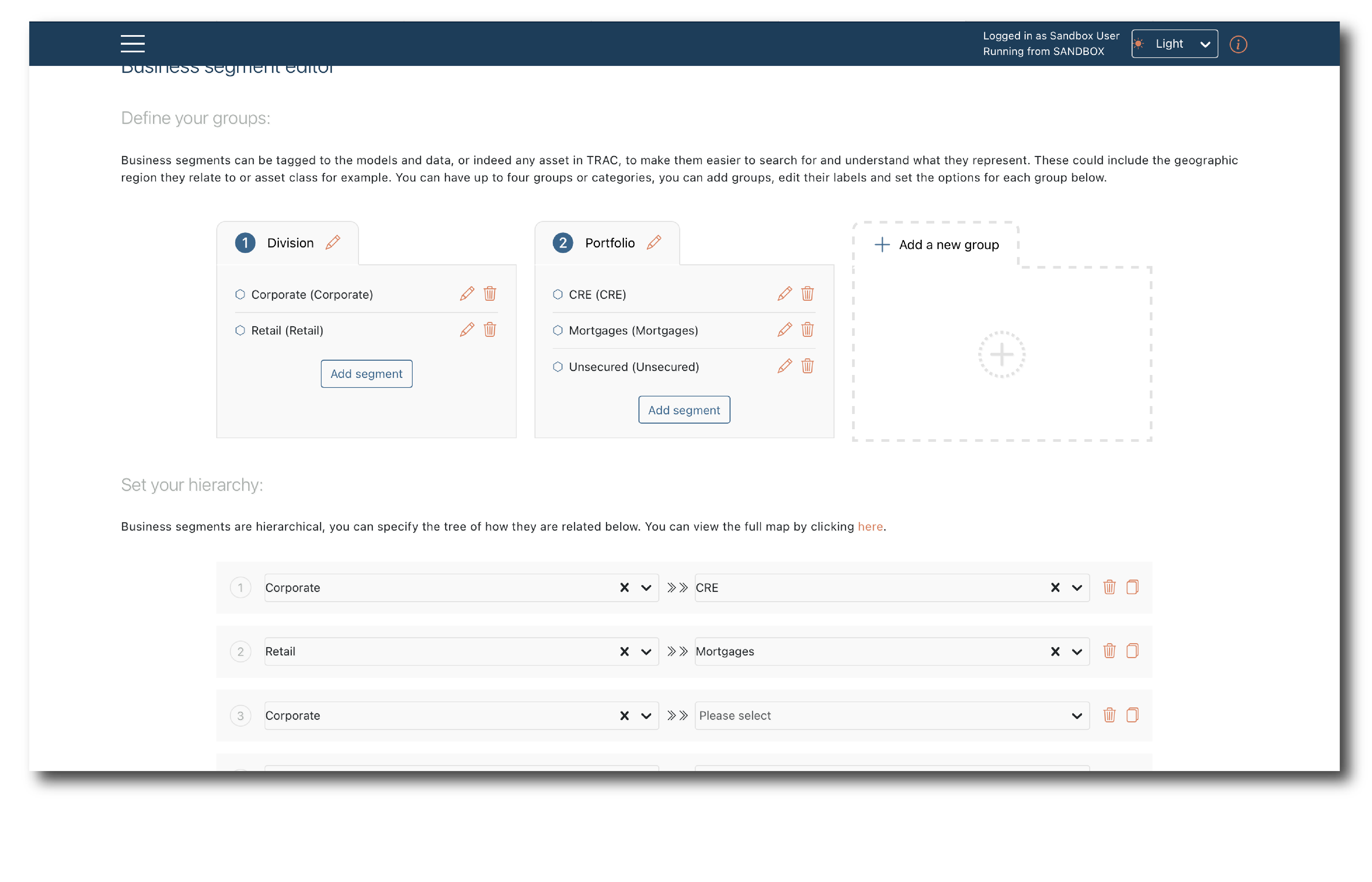1372x882 pixels.
Task: Edit the Retail segment
Action: (467, 330)
